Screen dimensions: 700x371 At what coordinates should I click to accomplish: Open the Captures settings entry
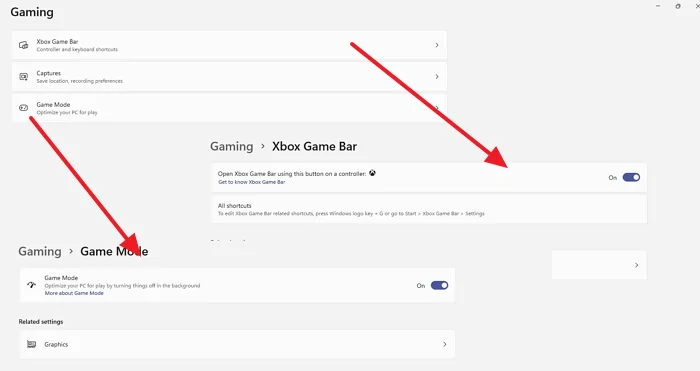click(x=229, y=77)
